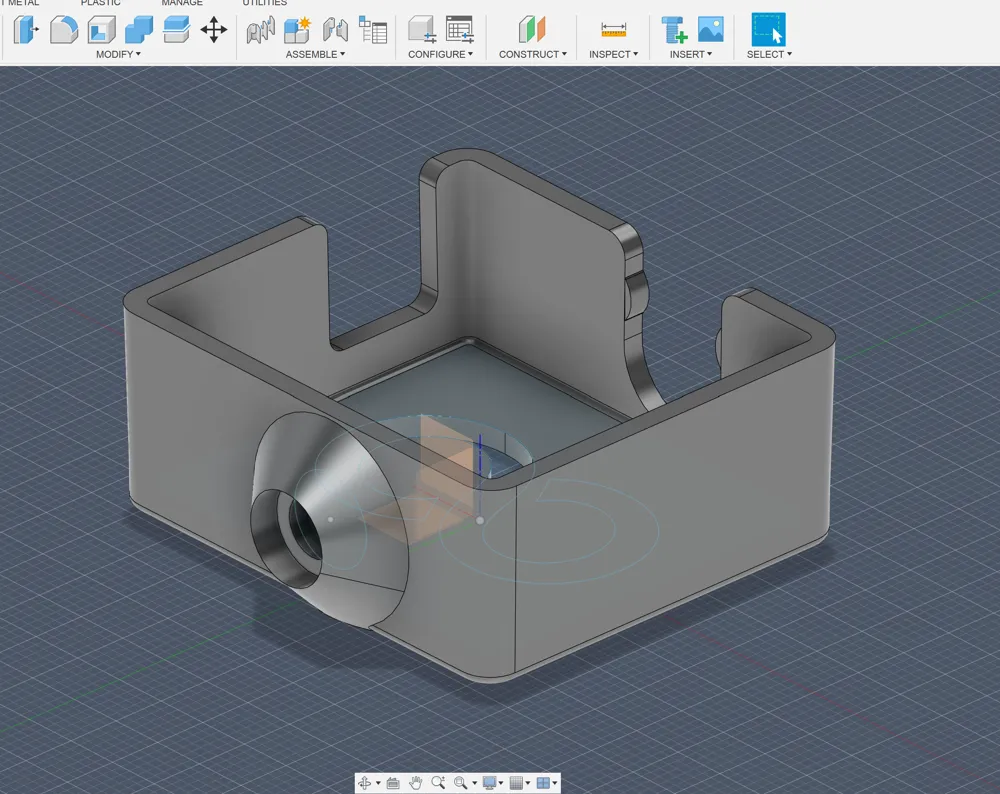Screen dimensions: 1000x794
Task: Click the Viewports layout icon
Action: tap(543, 783)
